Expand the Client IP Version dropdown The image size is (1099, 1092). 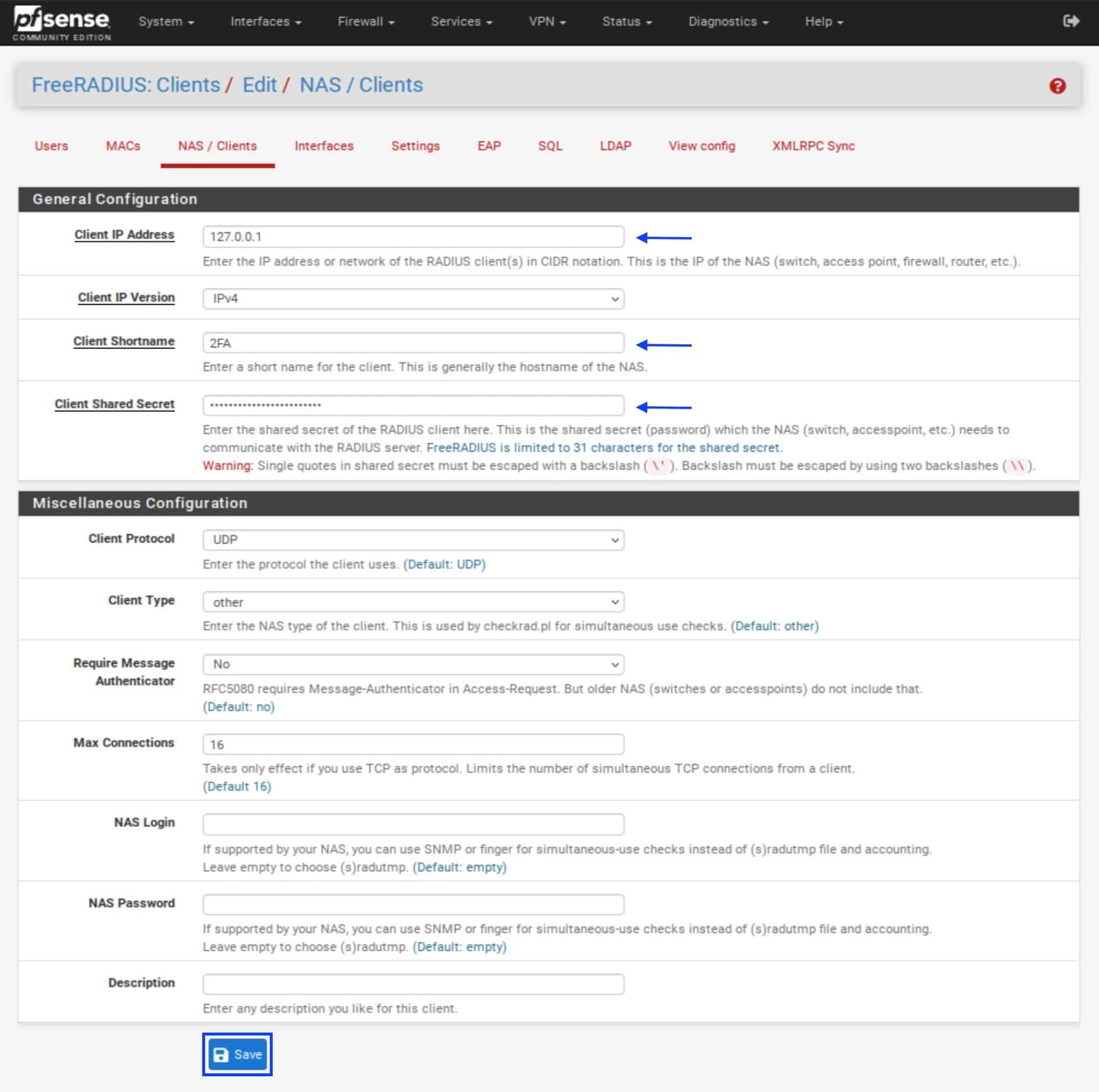coord(413,298)
